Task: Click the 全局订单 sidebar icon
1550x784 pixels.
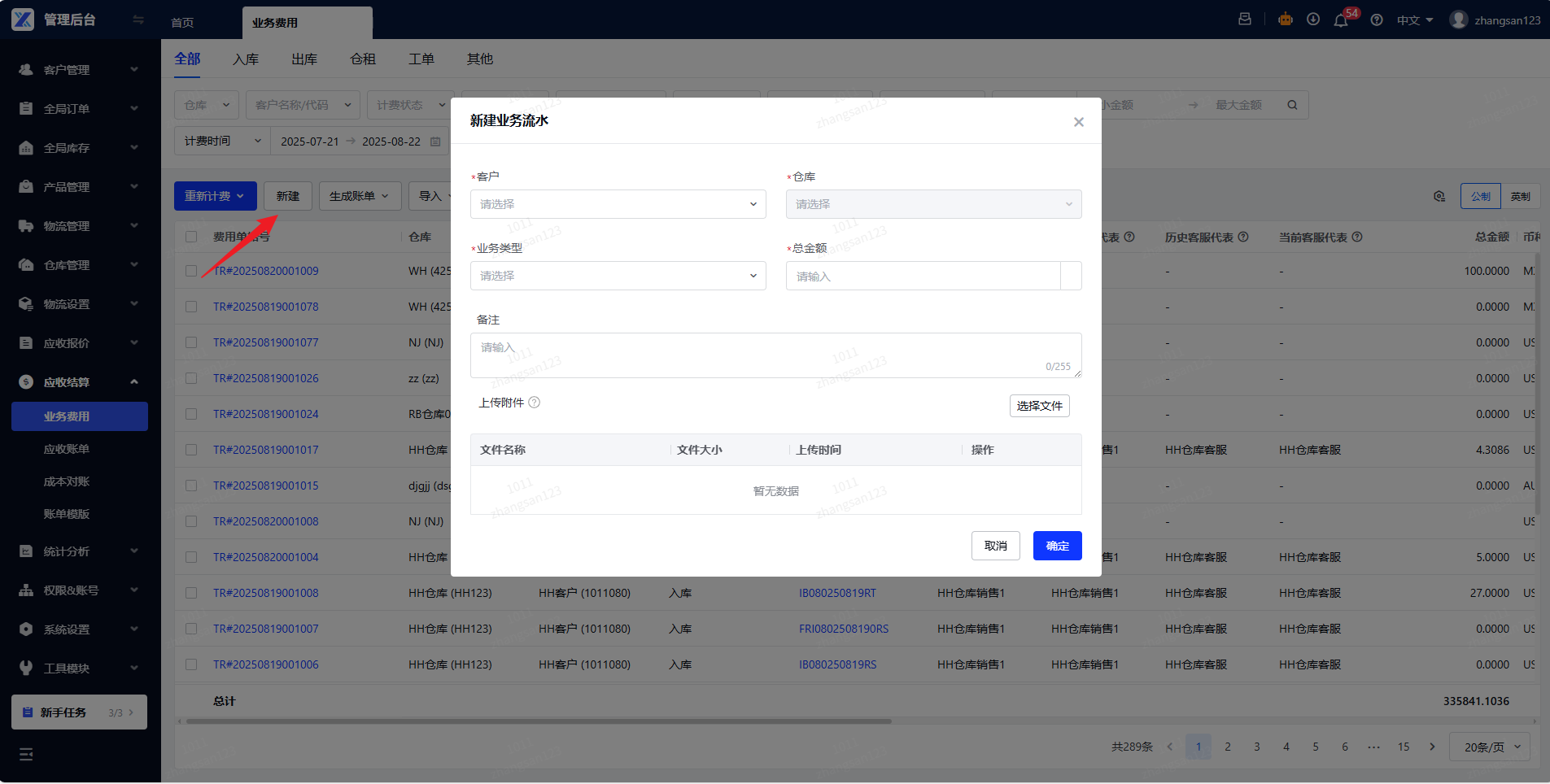Action: click(26, 109)
